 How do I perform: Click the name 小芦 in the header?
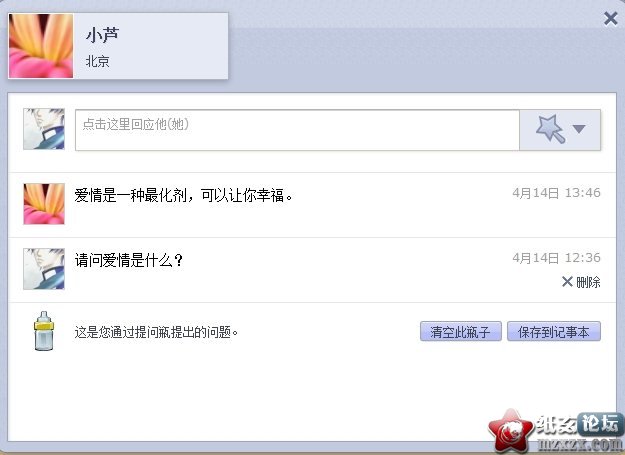pyautogui.click(x=102, y=35)
